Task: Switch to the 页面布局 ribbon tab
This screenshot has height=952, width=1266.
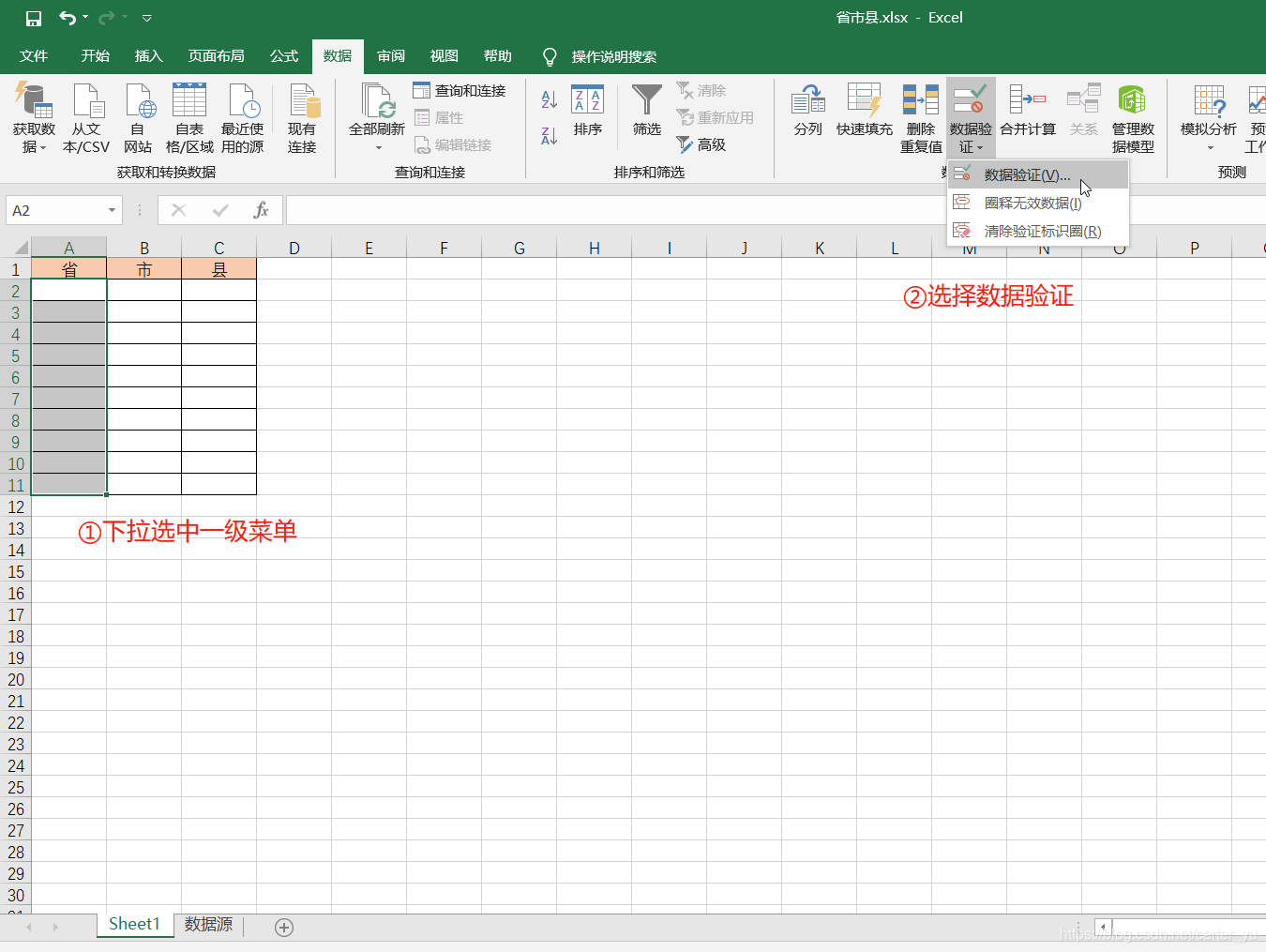Action: tap(217, 56)
